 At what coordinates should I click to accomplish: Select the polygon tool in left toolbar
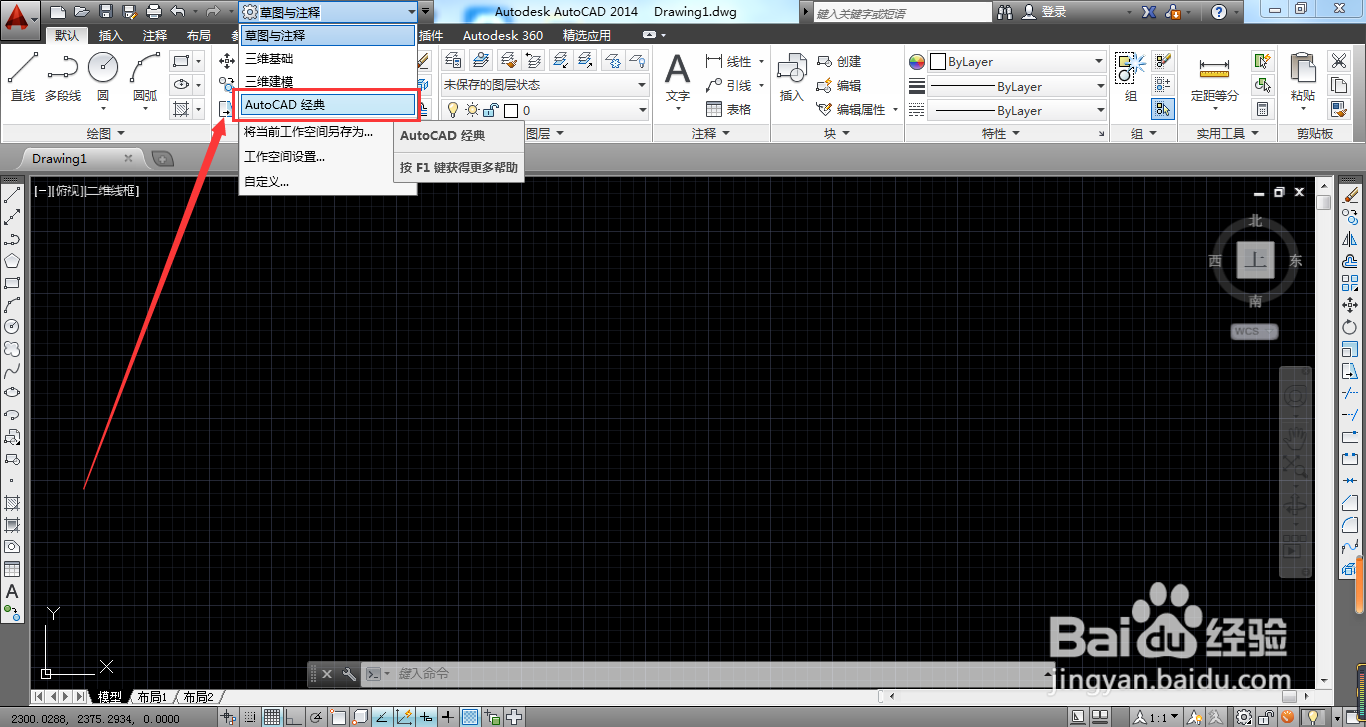click(12, 261)
